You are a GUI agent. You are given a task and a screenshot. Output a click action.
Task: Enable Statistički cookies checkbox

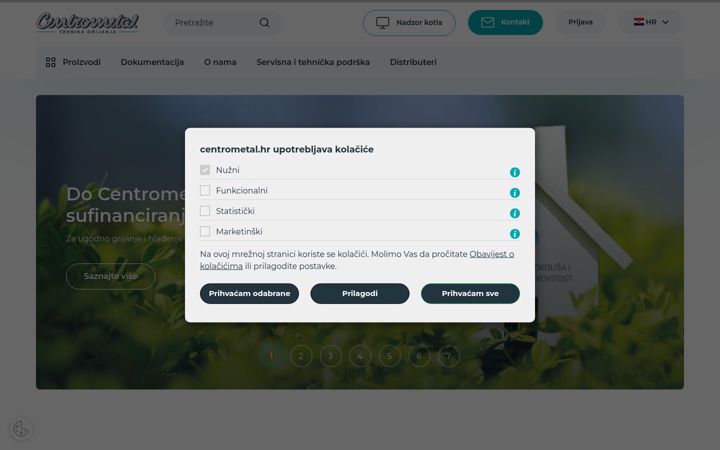coord(205,211)
